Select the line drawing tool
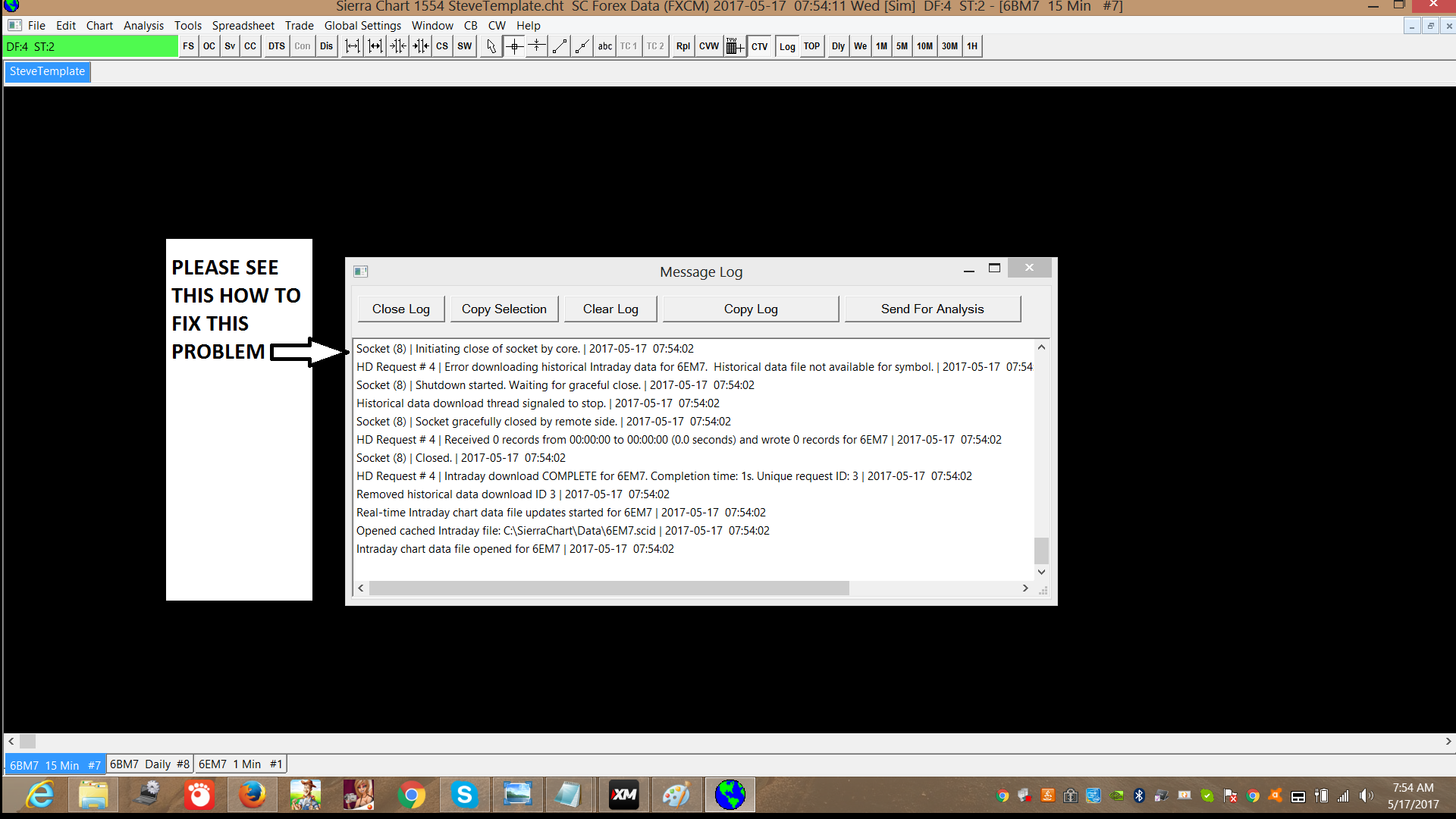 coord(560,46)
